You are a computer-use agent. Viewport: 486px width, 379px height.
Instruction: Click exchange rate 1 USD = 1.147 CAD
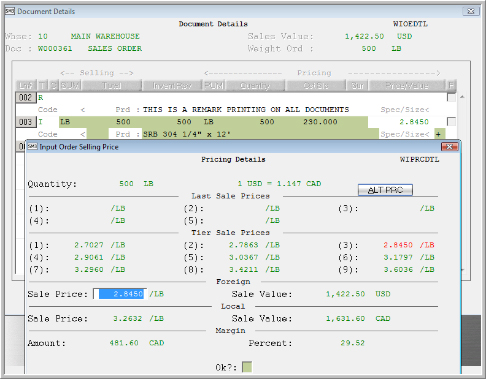[x=279, y=184]
